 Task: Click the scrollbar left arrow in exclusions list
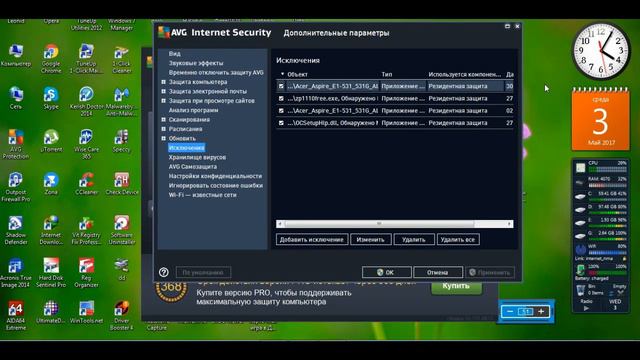280,224
